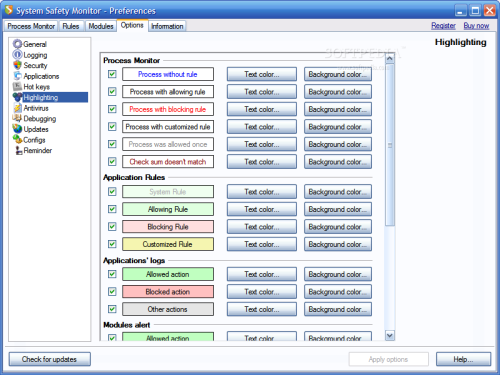Click the scrollbar down arrow
Screen dimensions: 500x375
(x=389, y=335)
